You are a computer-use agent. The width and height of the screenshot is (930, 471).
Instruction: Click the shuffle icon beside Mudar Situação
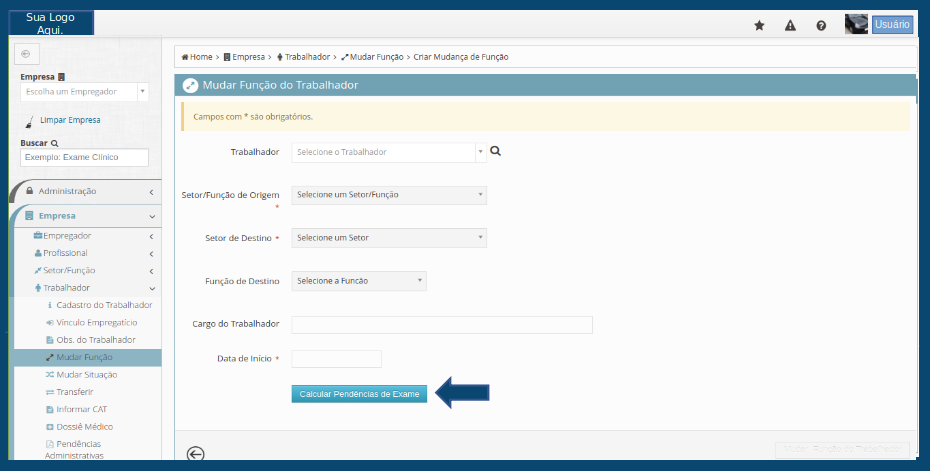pos(50,375)
